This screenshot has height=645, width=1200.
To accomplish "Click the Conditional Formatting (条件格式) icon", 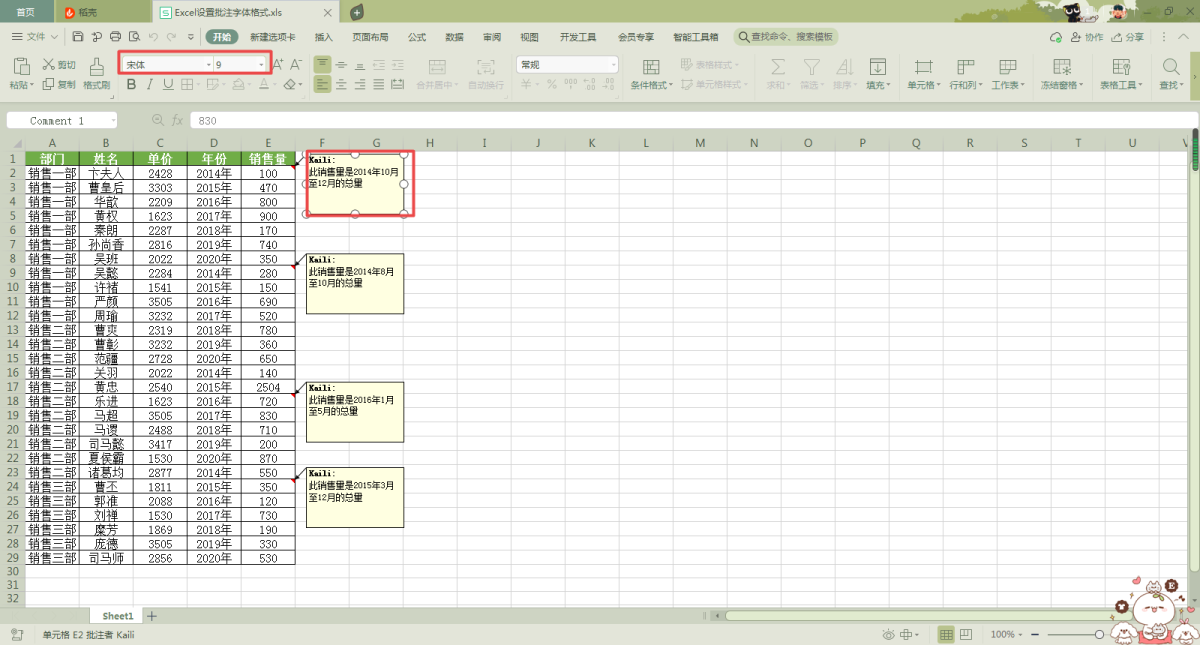I will (651, 67).
